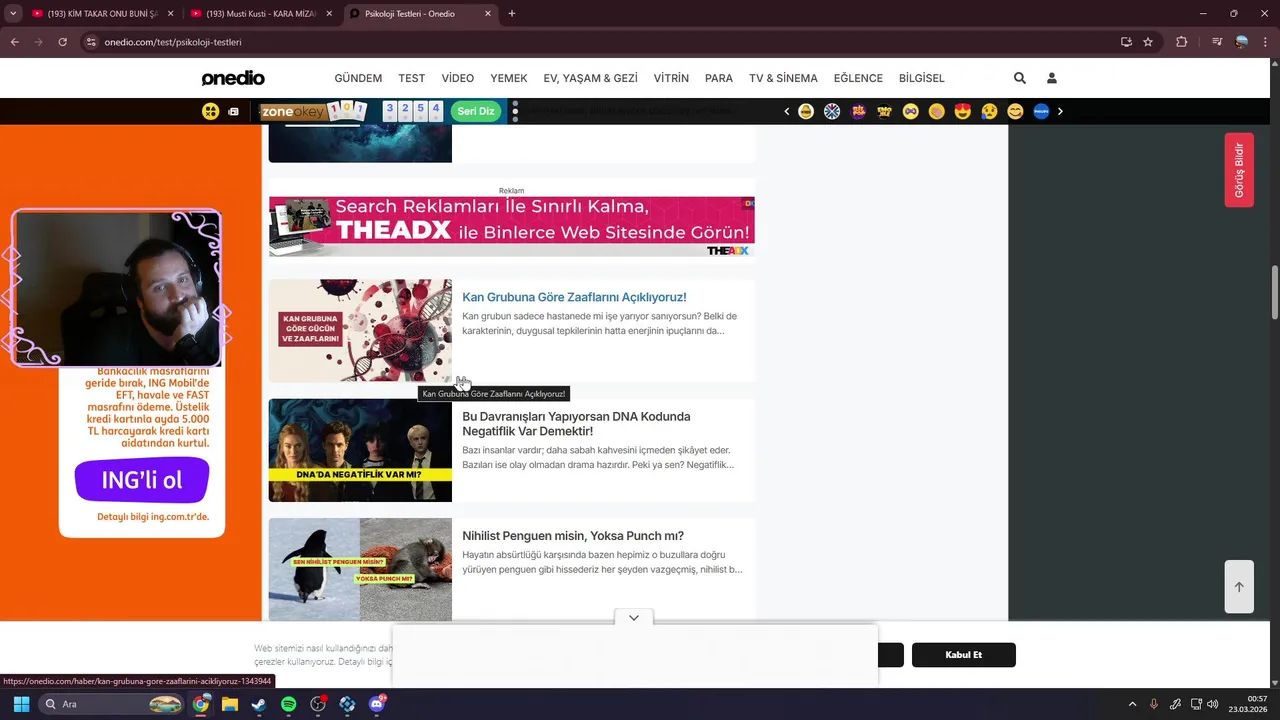Open Chrome media control icon
The image size is (1280, 720).
[1216, 42]
